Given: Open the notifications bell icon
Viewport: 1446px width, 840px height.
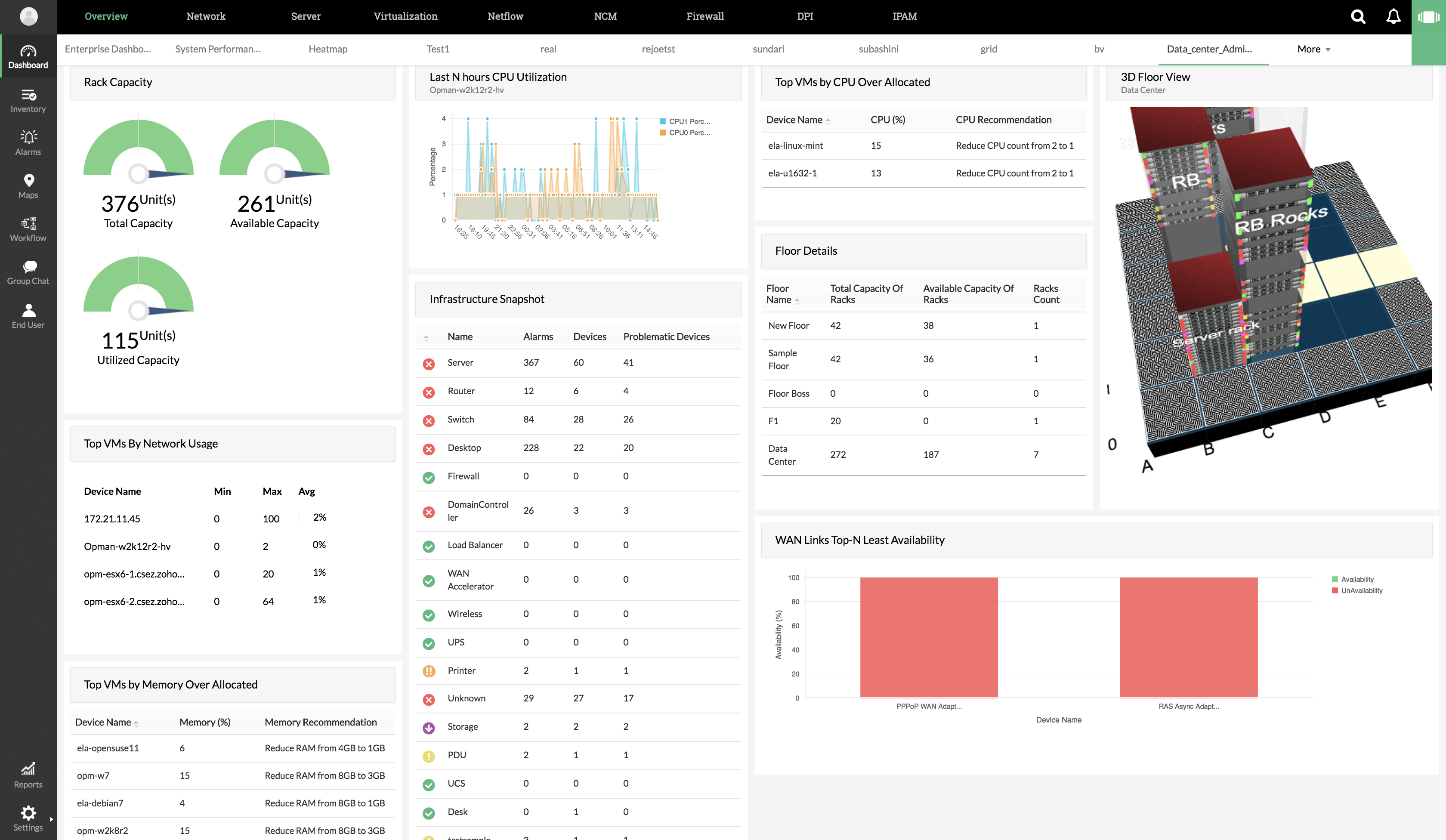Looking at the screenshot, I should pos(1393,17).
